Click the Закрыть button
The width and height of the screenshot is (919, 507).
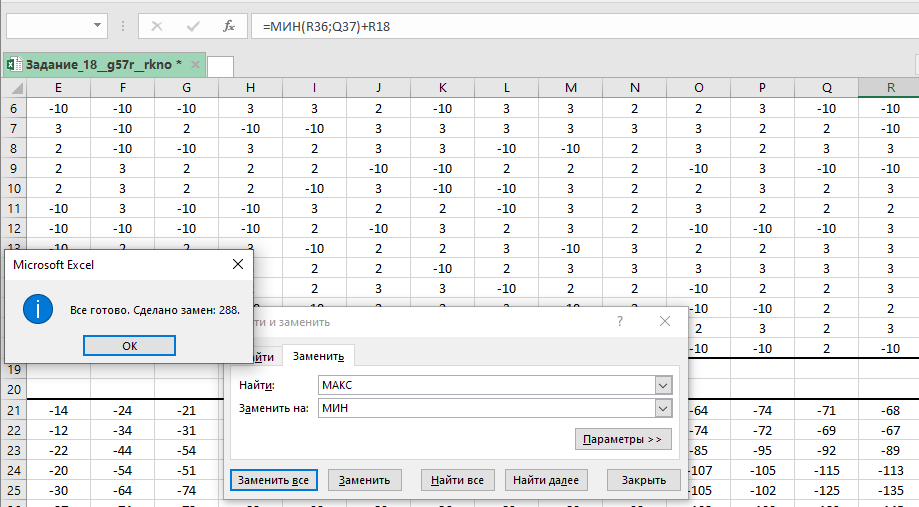(x=643, y=481)
